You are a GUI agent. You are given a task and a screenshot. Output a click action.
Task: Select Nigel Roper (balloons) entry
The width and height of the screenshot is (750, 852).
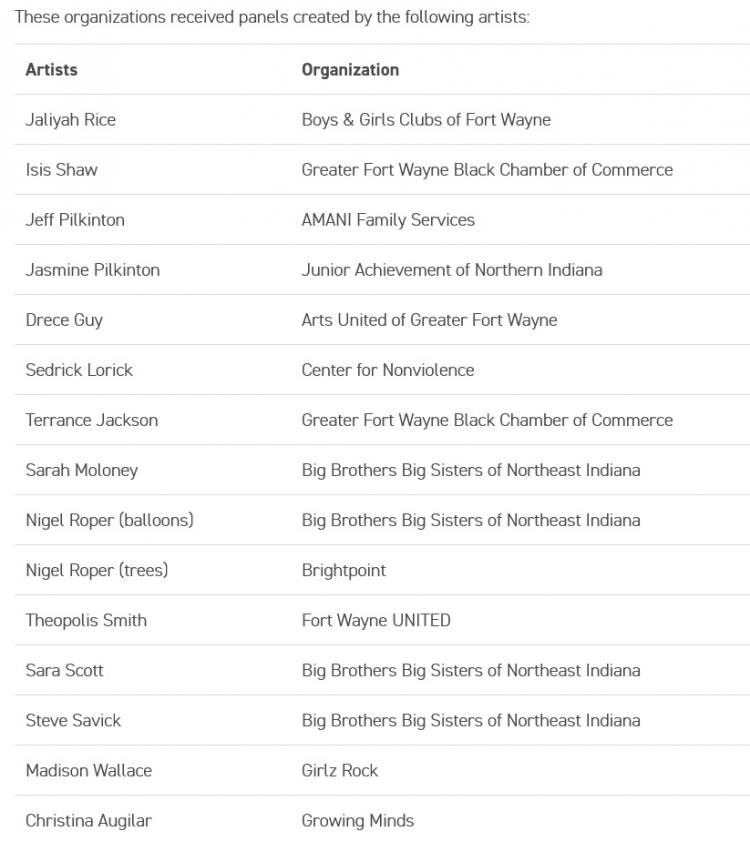(110, 520)
